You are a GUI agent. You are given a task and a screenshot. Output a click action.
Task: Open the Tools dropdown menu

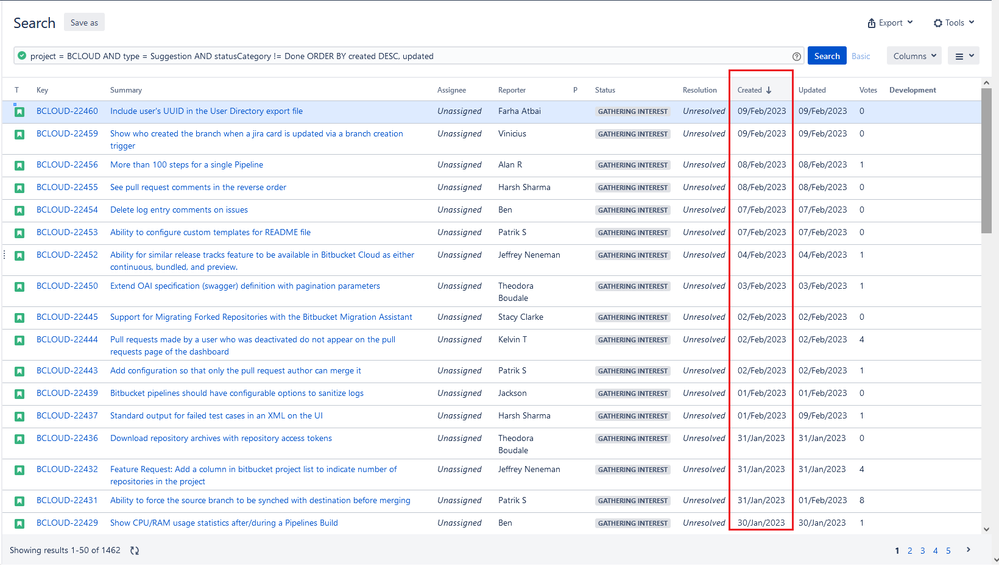pyautogui.click(x=954, y=23)
